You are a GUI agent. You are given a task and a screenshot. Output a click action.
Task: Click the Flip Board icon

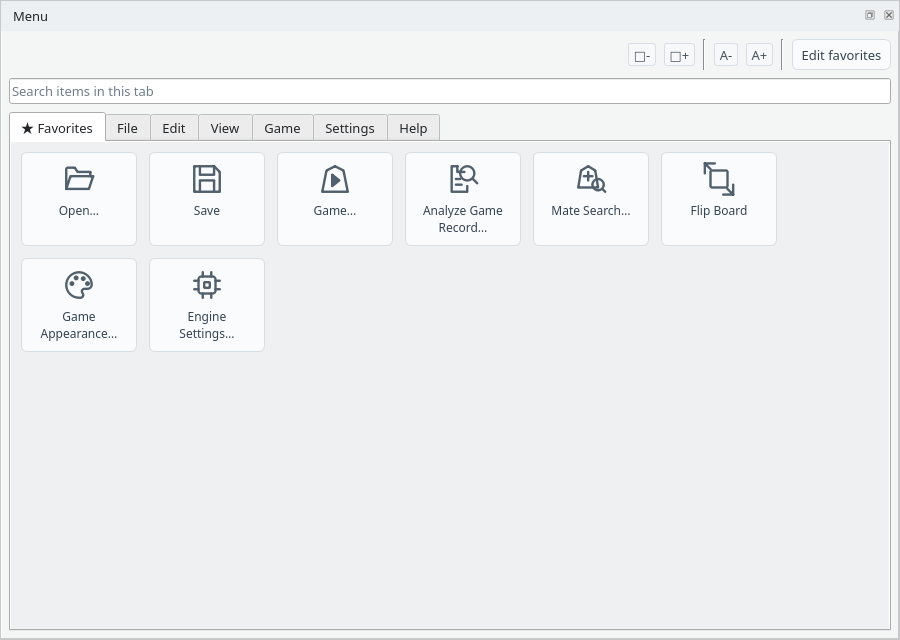pos(719,179)
